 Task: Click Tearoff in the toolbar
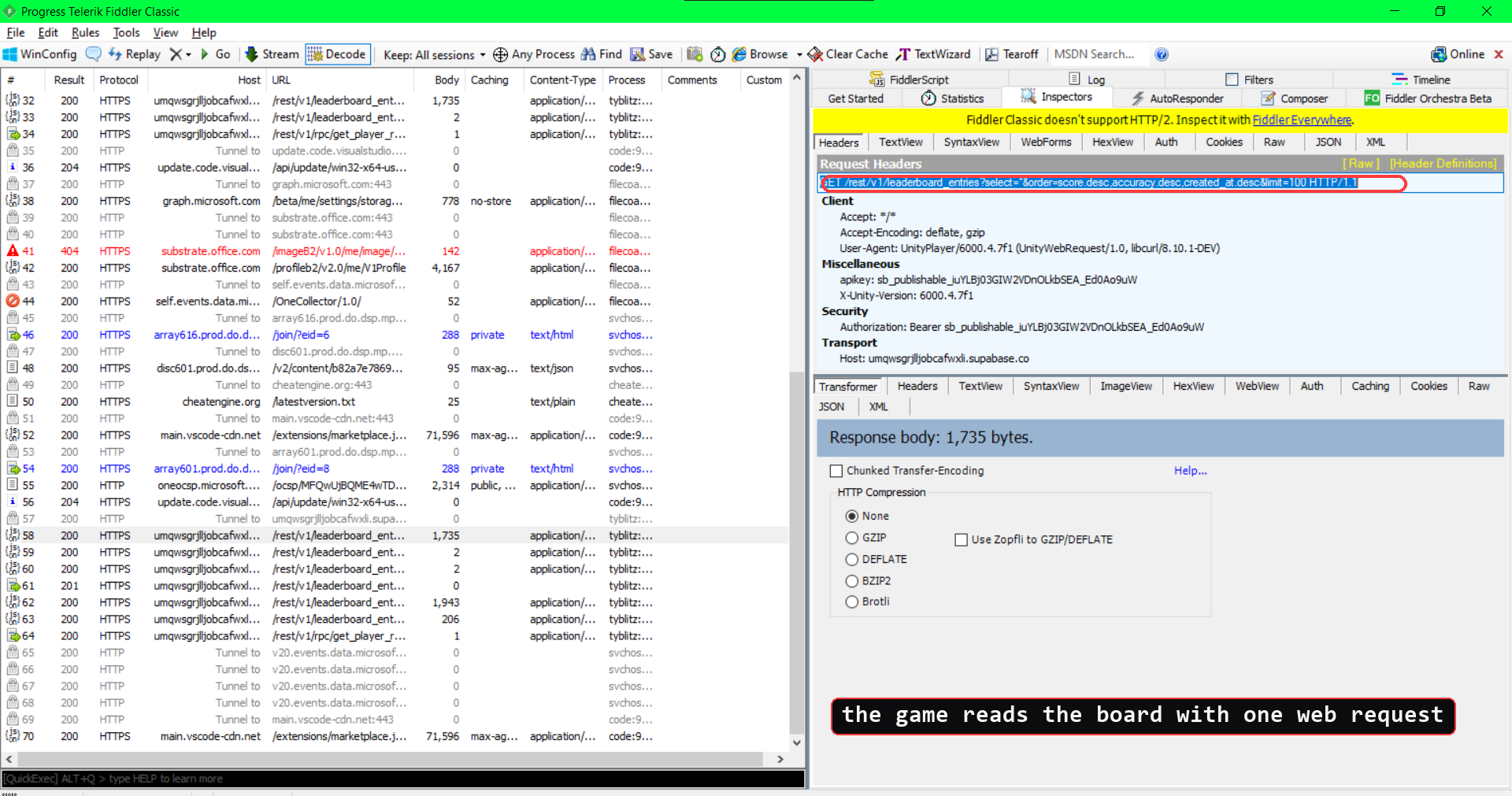click(x=1012, y=54)
